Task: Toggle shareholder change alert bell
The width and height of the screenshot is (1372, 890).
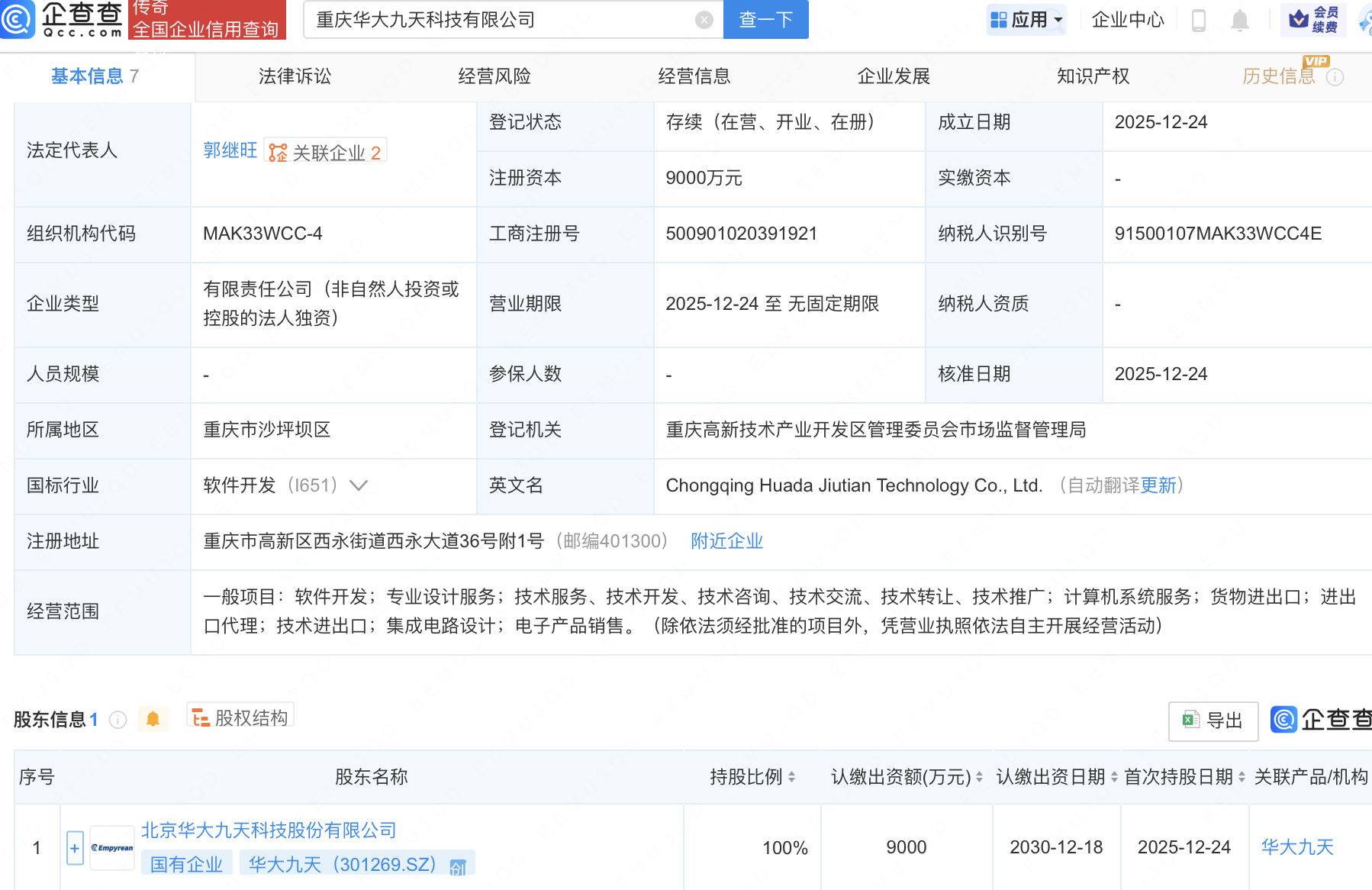Action: [x=153, y=719]
